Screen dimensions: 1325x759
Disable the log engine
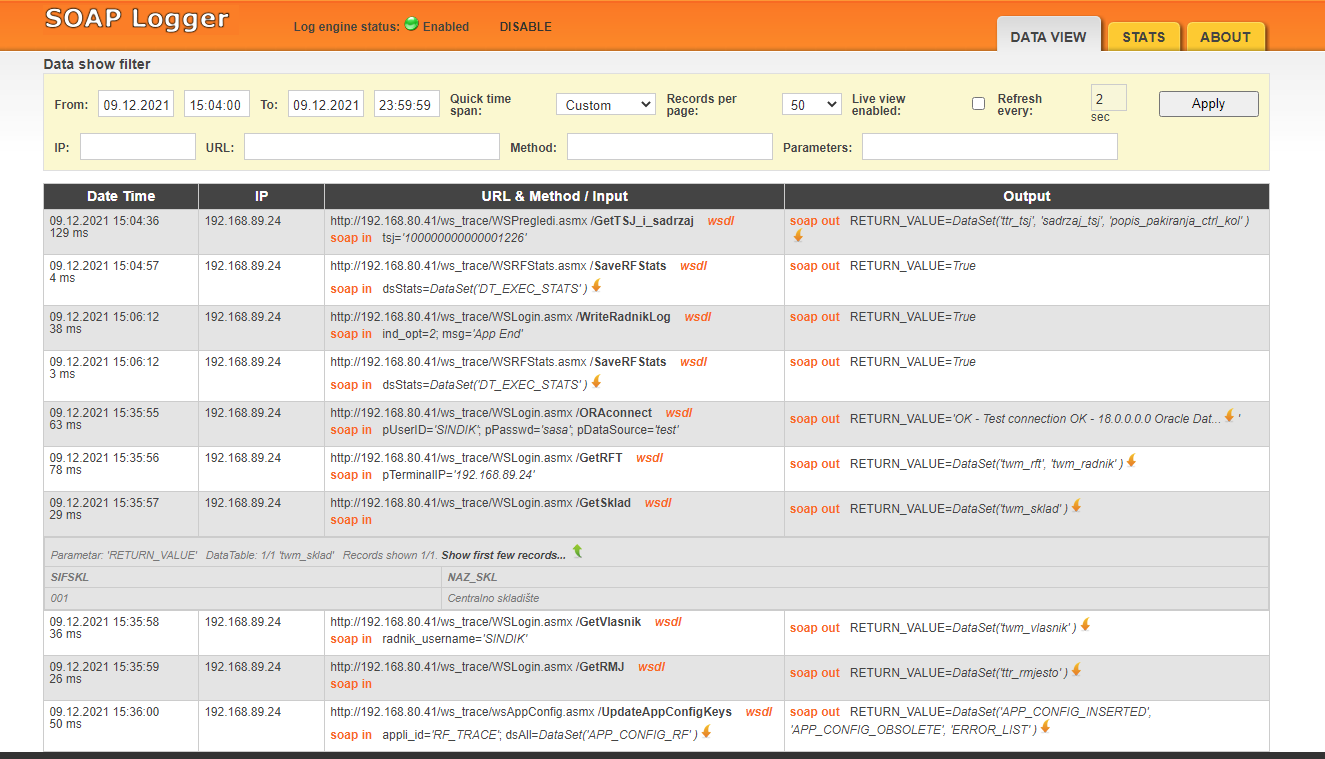pyautogui.click(x=525, y=27)
